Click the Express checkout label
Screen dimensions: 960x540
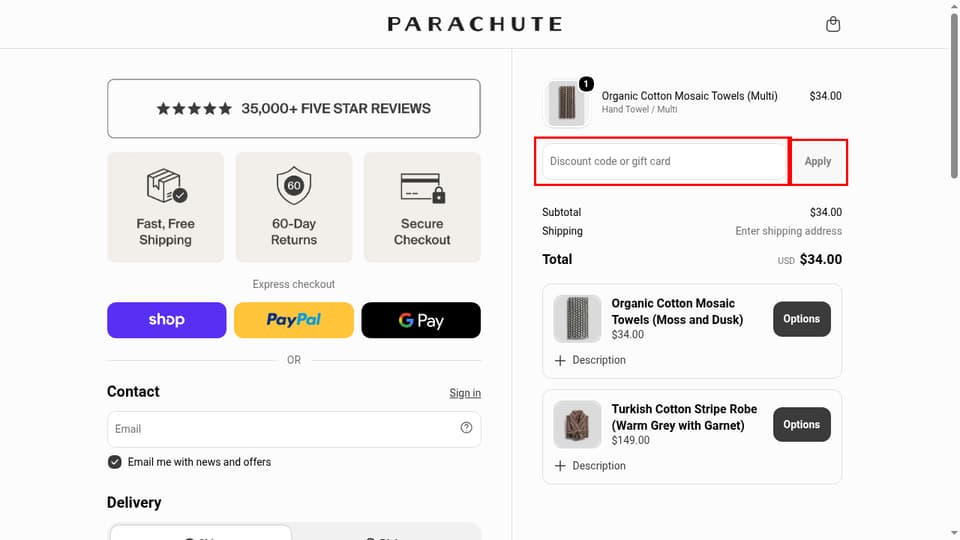(294, 284)
